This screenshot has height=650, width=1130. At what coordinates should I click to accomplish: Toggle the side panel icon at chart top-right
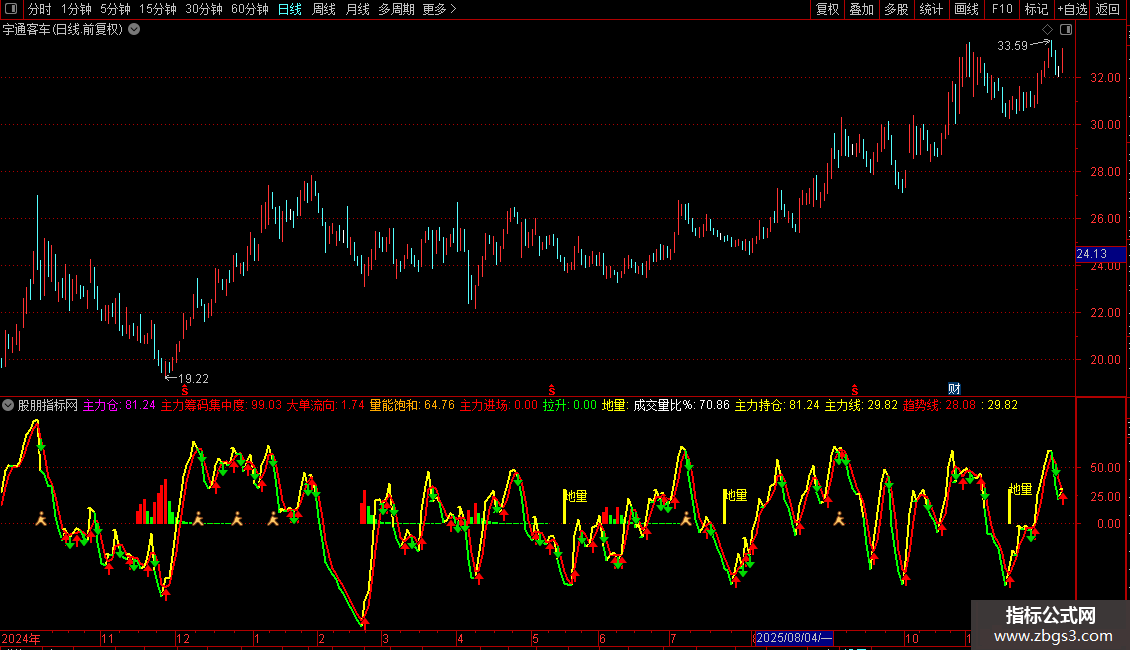1066,30
